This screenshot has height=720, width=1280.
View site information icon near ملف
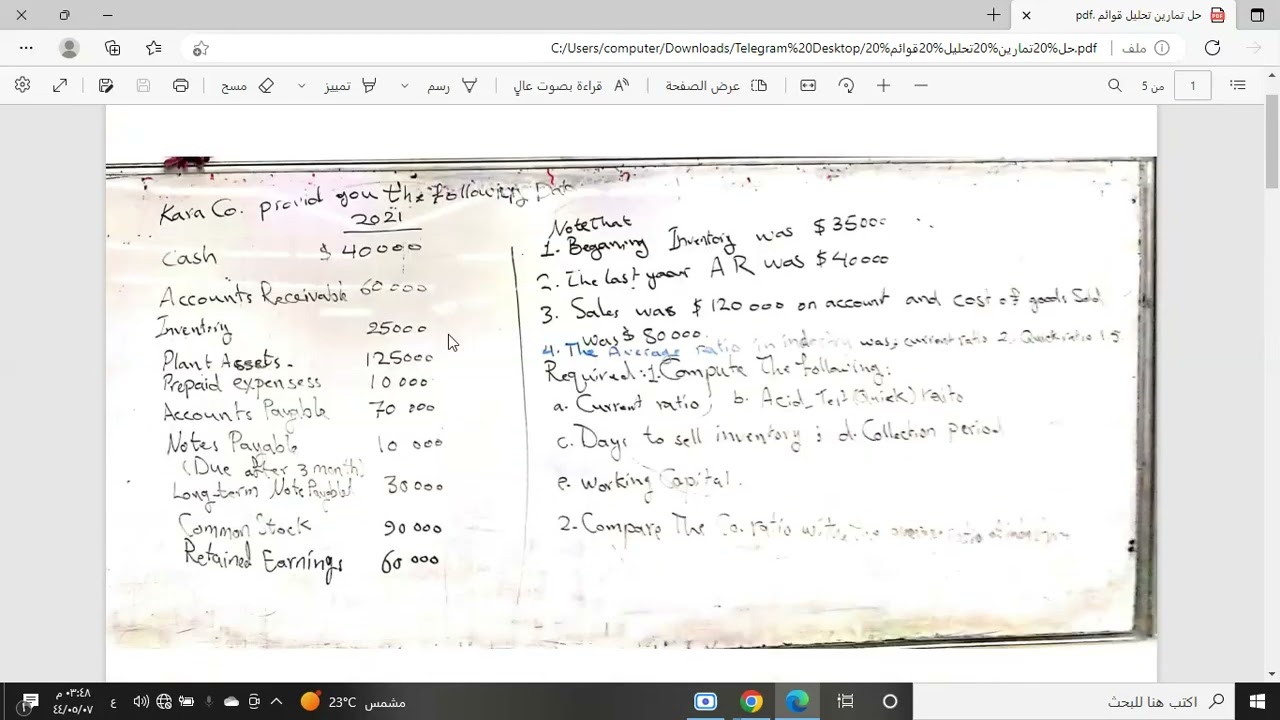(x=1162, y=48)
